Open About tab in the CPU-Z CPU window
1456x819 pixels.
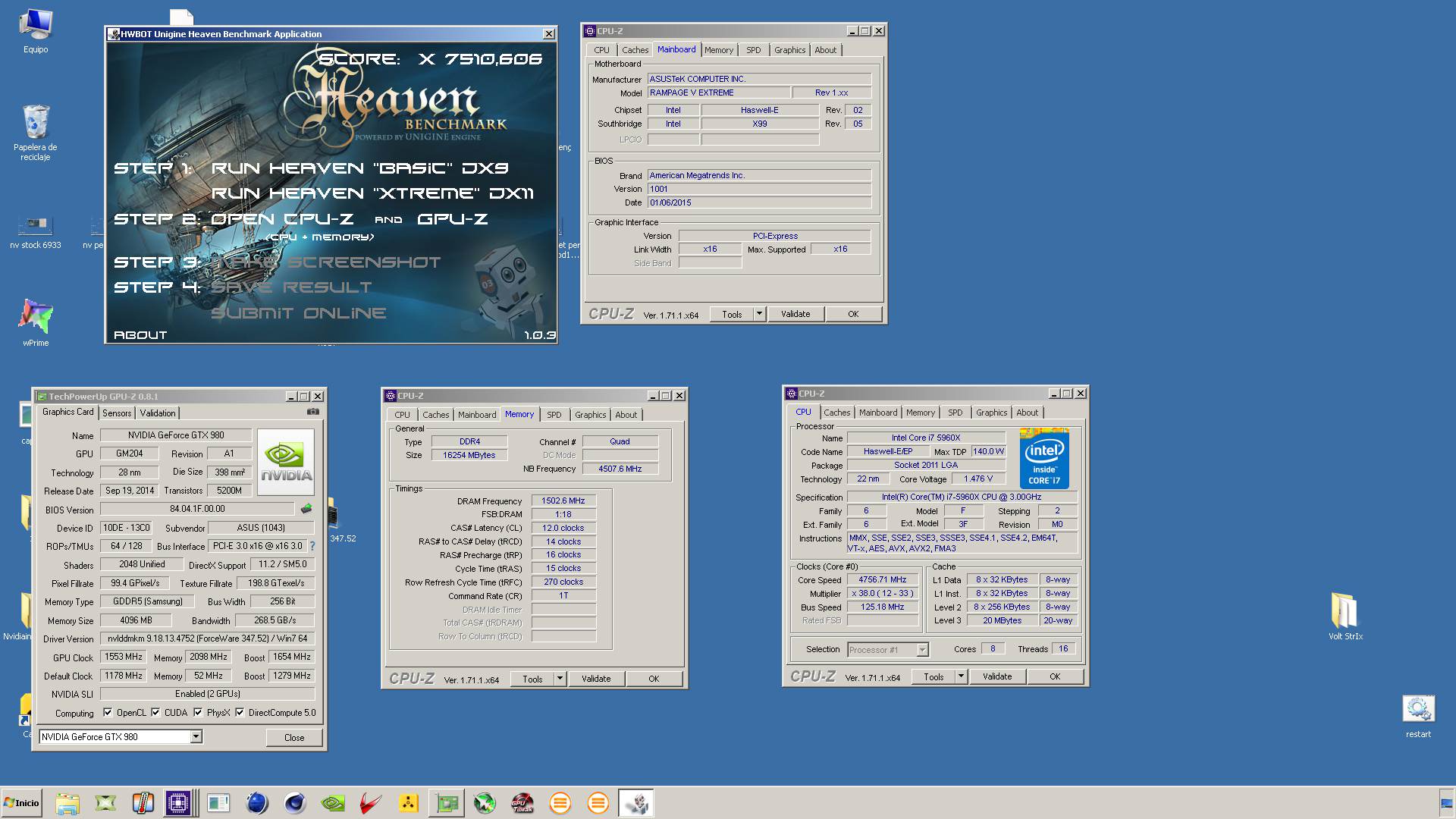[1027, 413]
